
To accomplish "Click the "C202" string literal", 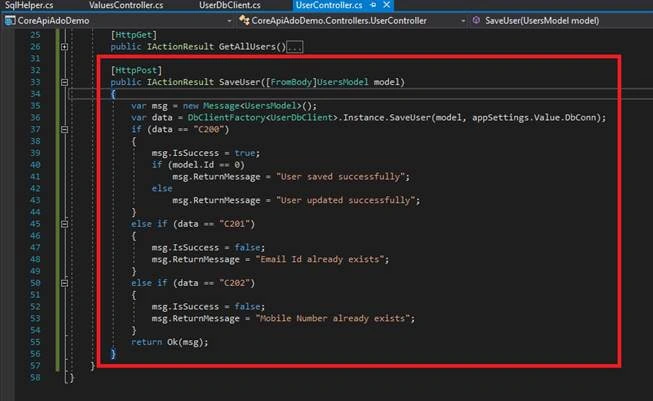I will tap(237, 283).
